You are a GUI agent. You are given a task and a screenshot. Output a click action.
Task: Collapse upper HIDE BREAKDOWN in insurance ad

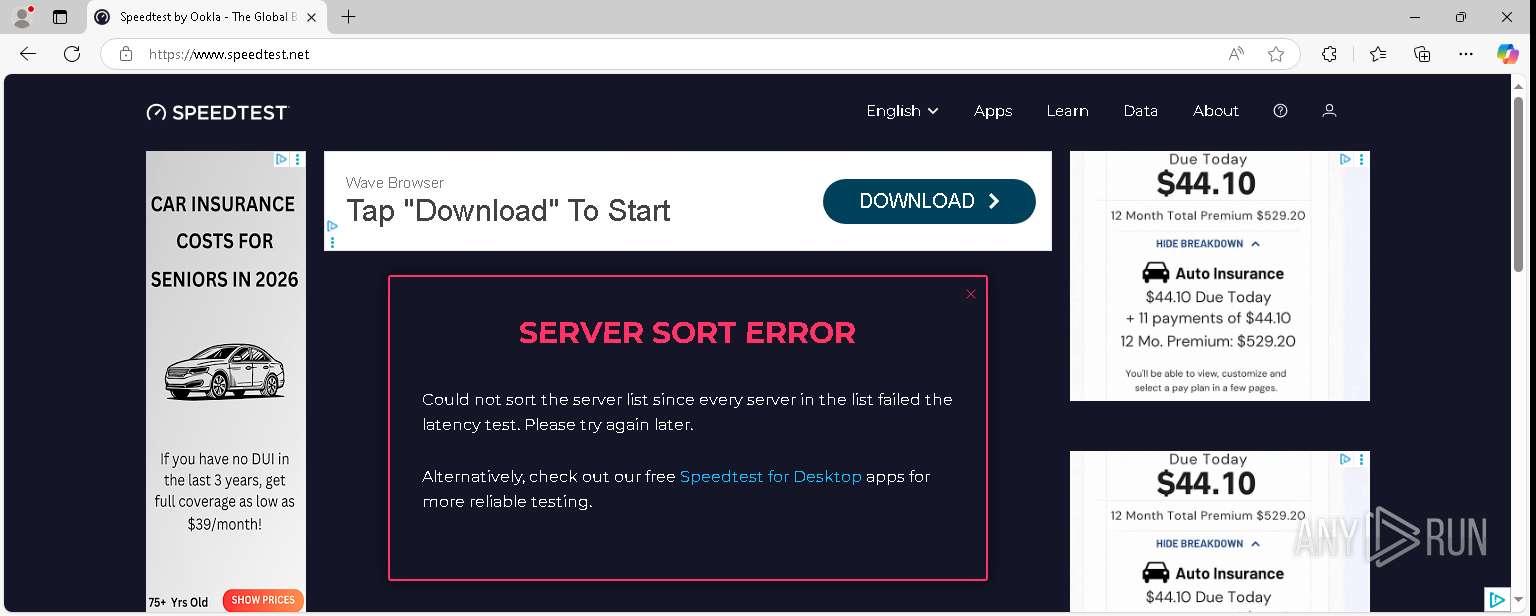pos(1208,244)
